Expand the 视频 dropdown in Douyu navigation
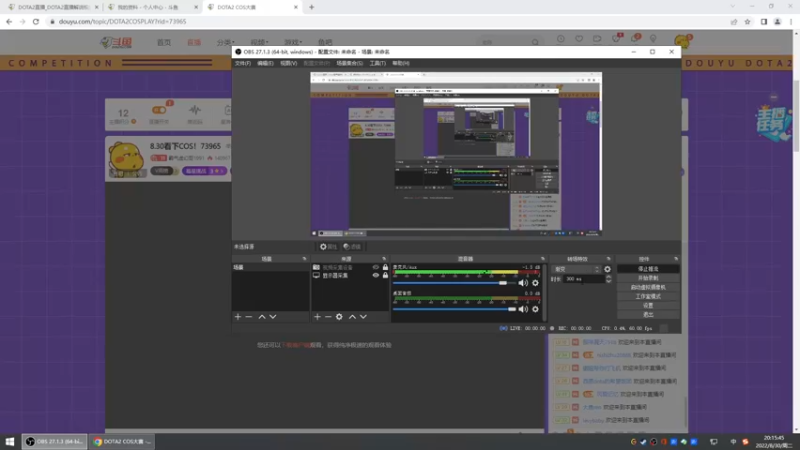The image size is (800, 450). click(259, 42)
